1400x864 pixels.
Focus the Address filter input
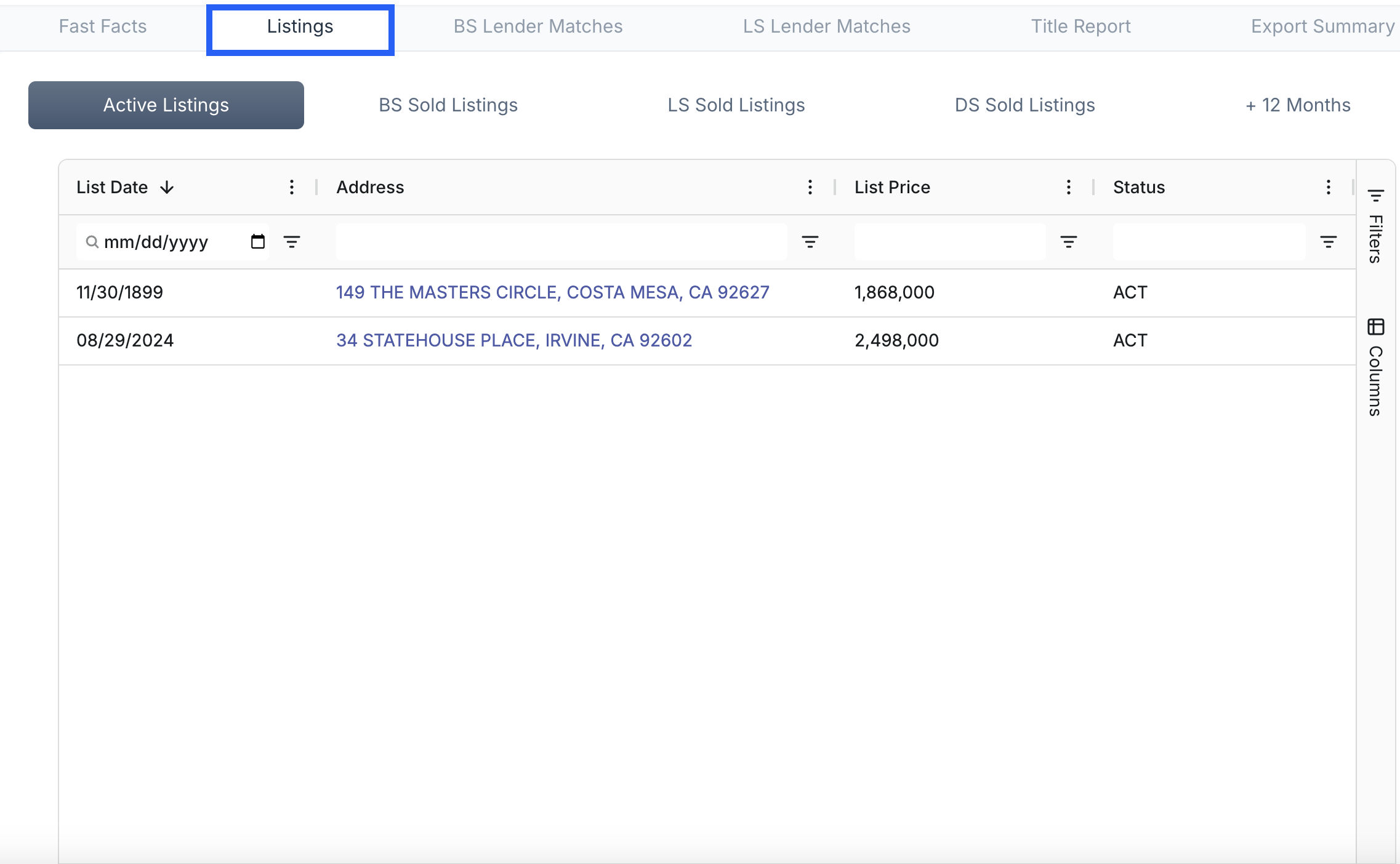tap(561, 242)
